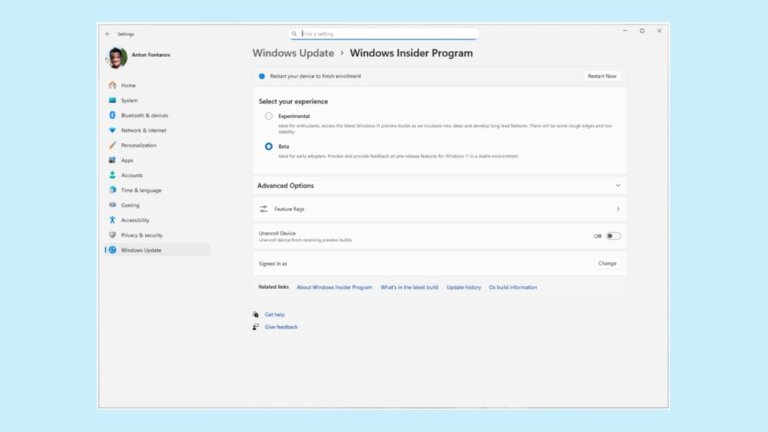Click the Gaming controller icon
This screenshot has width=768, height=432.
point(112,205)
